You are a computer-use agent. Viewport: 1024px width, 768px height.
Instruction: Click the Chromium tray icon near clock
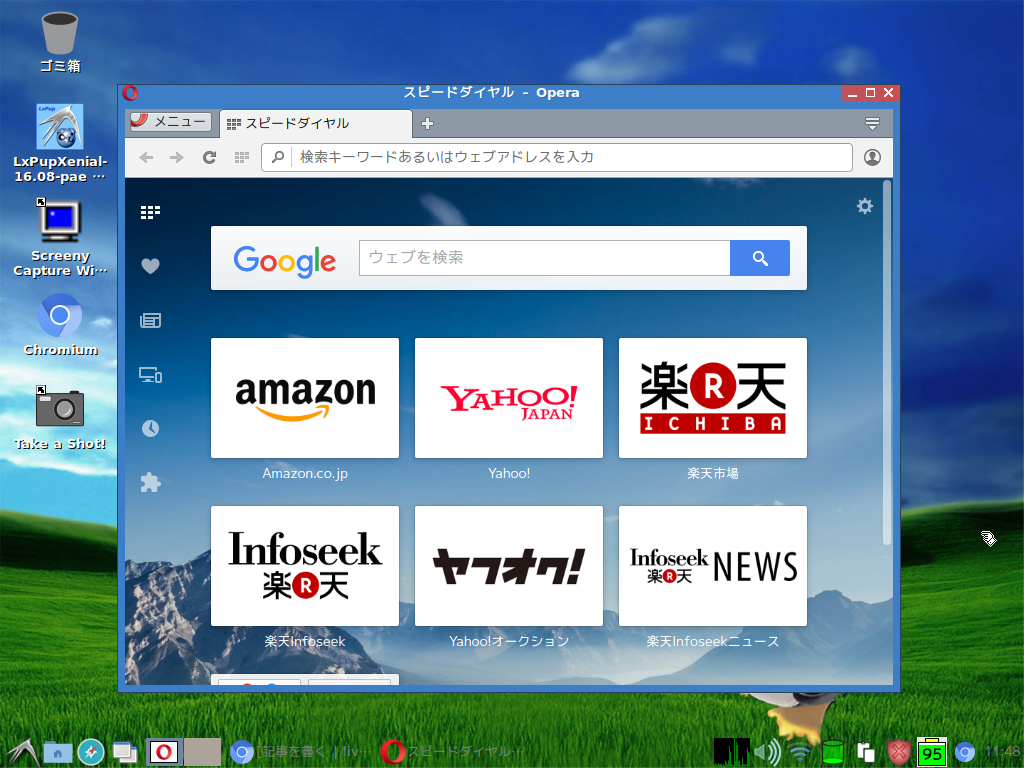pos(965,752)
